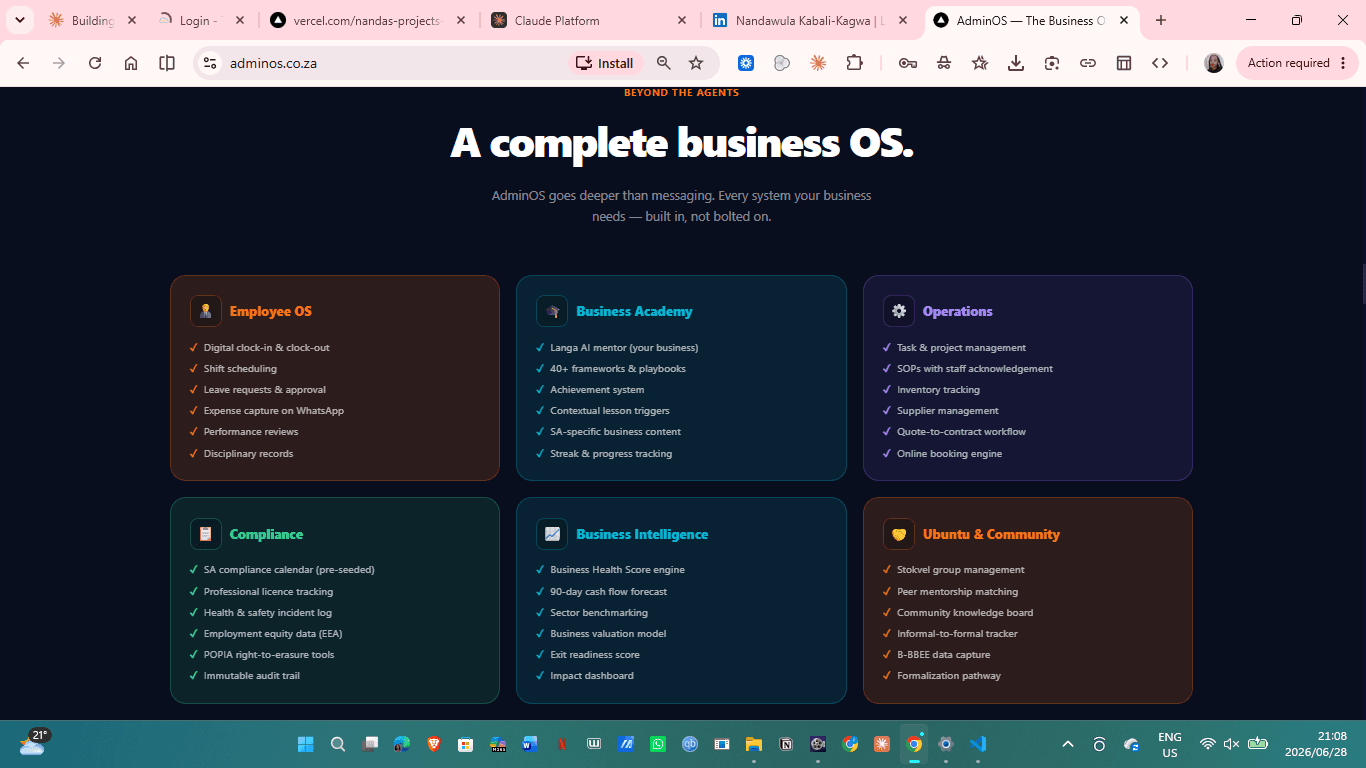The height and width of the screenshot is (768, 1366).
Task: Click '90-day cash flow forecast' item
Action: 608,592
